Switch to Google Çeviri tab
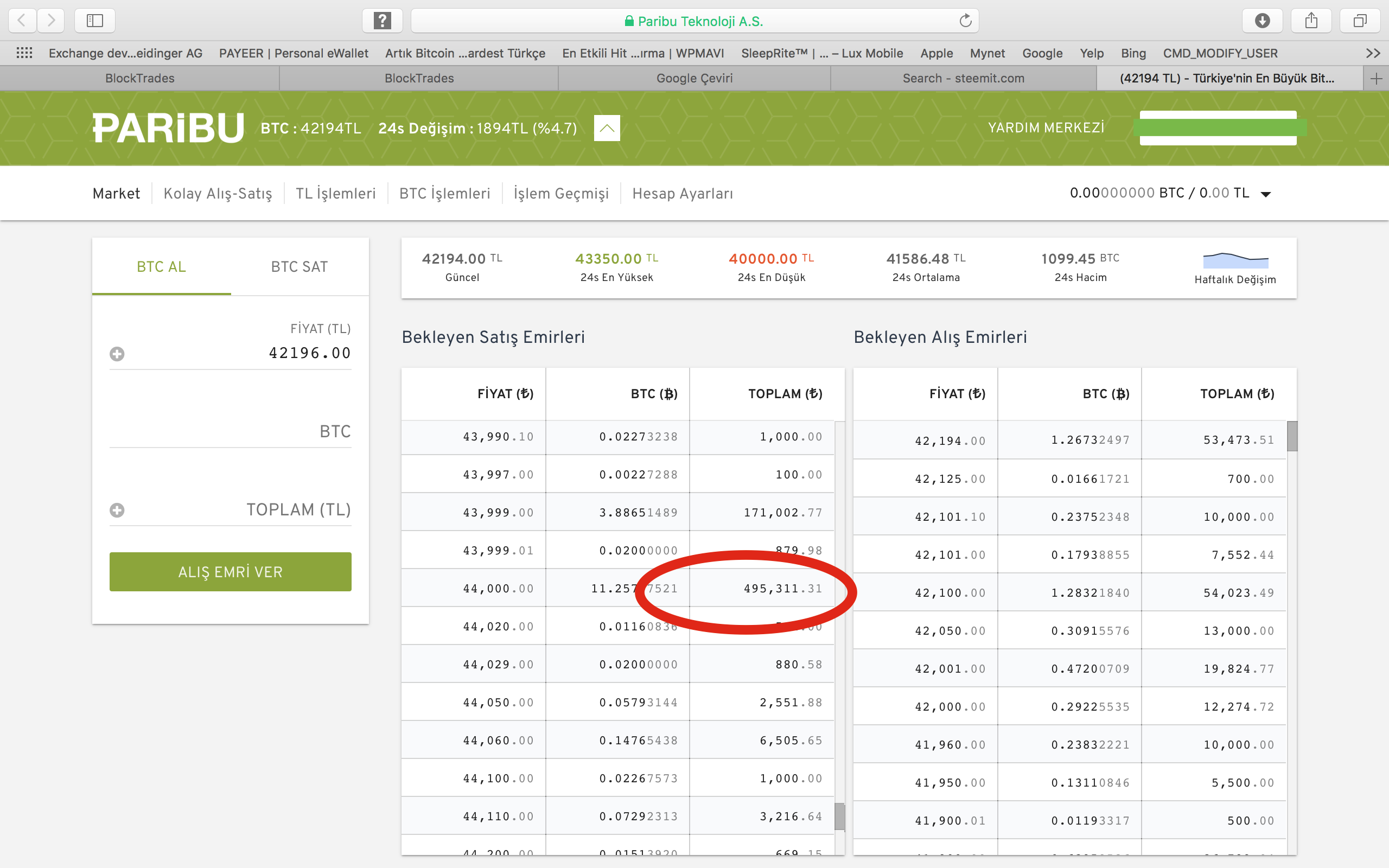This screenshot has width=1389, height=868. point(694,78)
